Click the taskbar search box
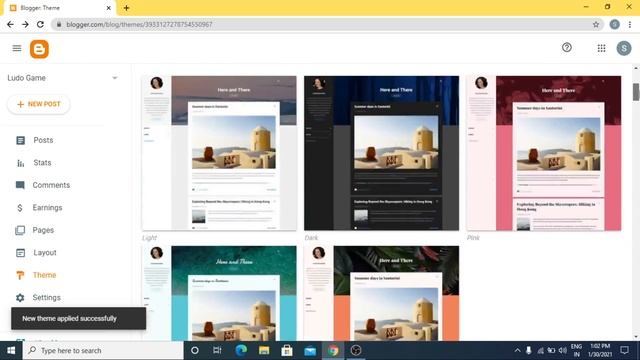This screenshot has height=360, width=640. (103, 351)
